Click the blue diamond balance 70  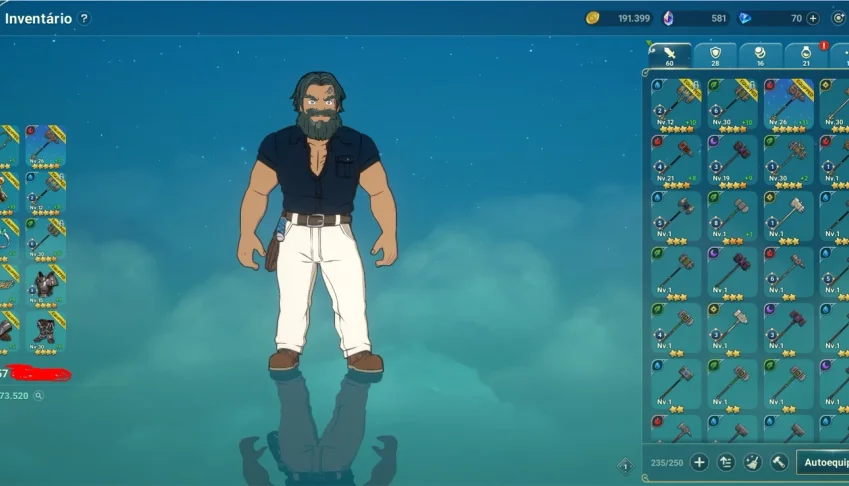(x=772, y=18)
